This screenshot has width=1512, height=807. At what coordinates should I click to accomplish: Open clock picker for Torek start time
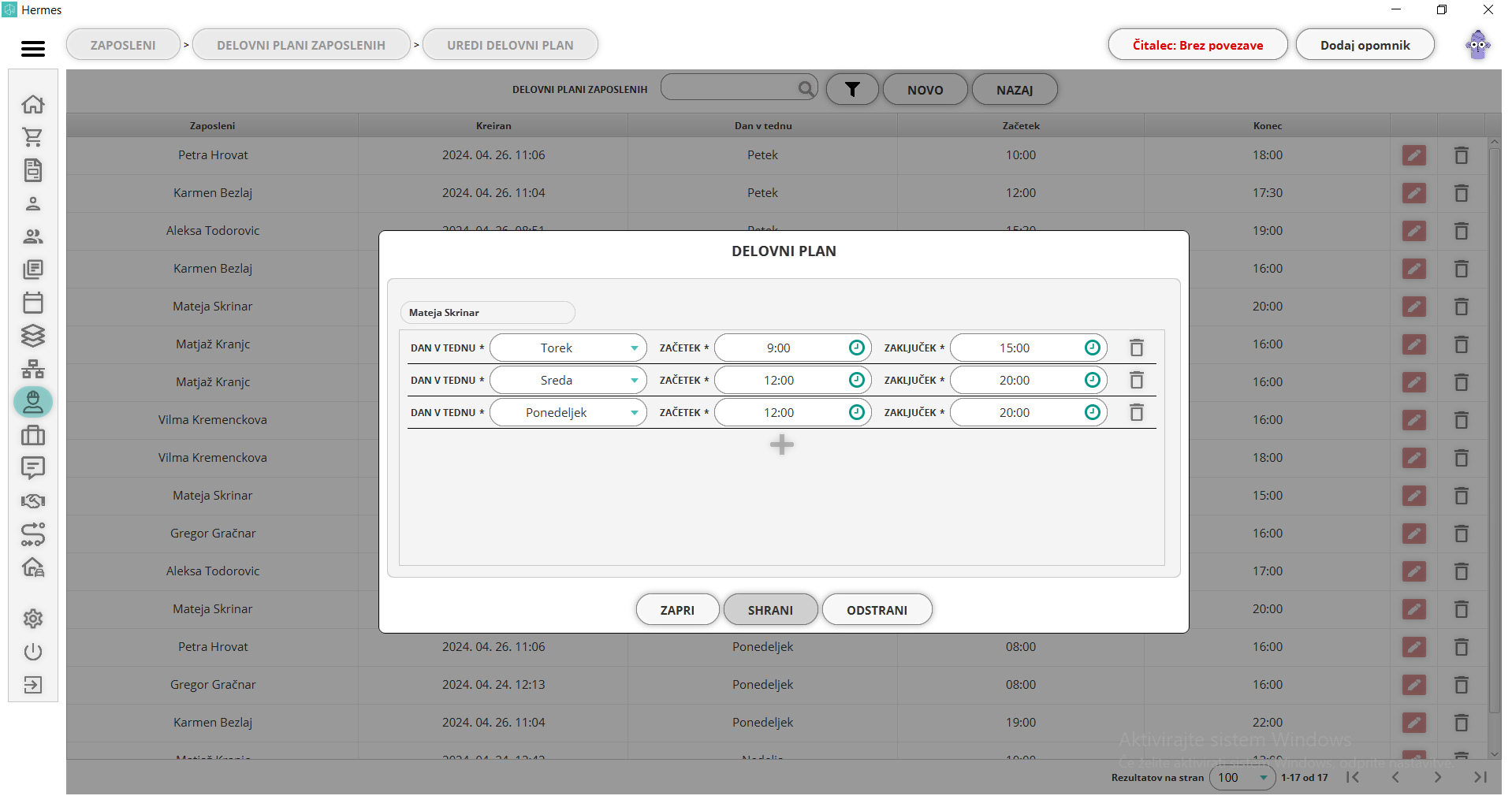click(857, 348)
